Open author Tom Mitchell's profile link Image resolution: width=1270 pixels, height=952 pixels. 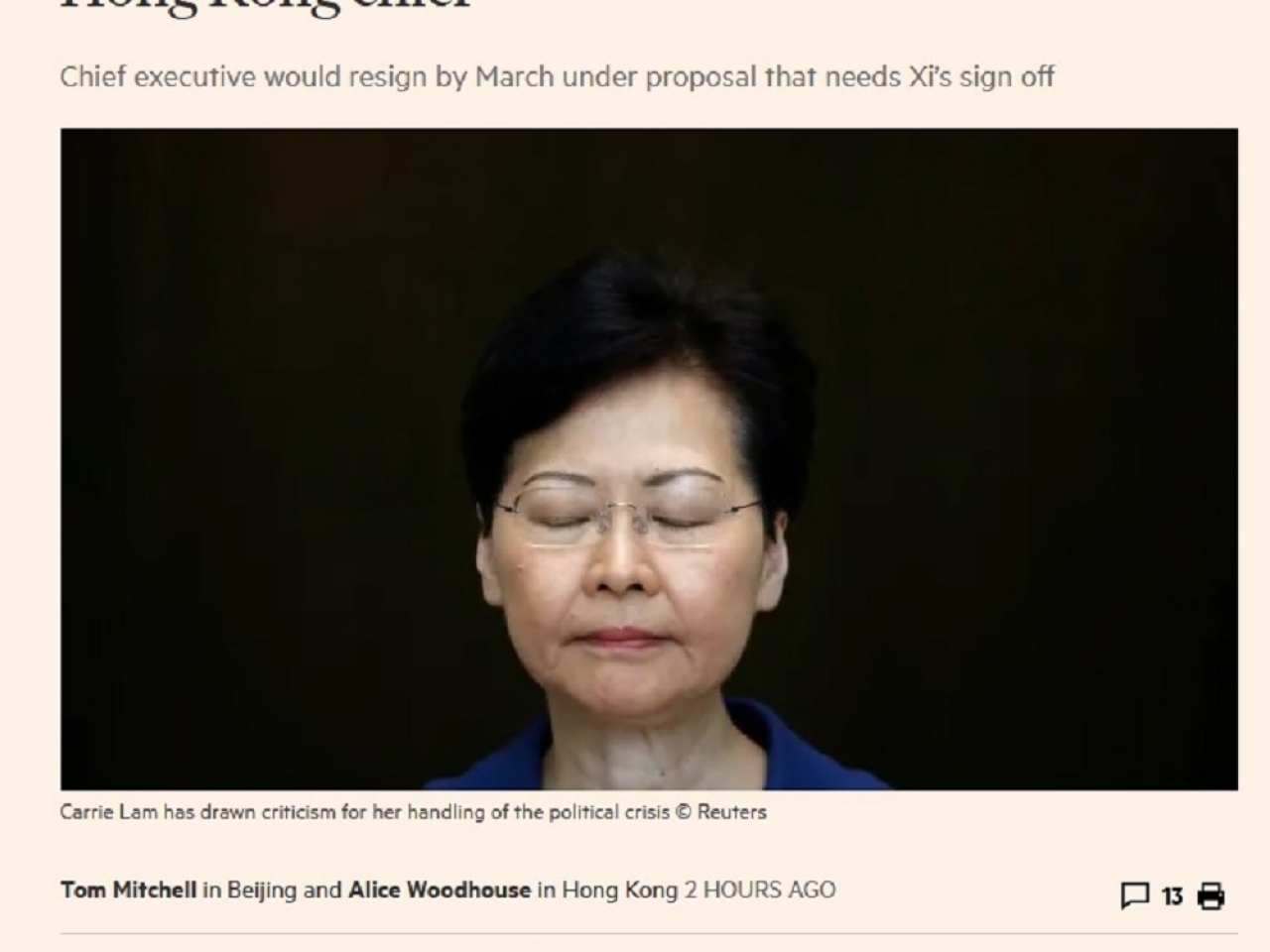coord(128,890)
